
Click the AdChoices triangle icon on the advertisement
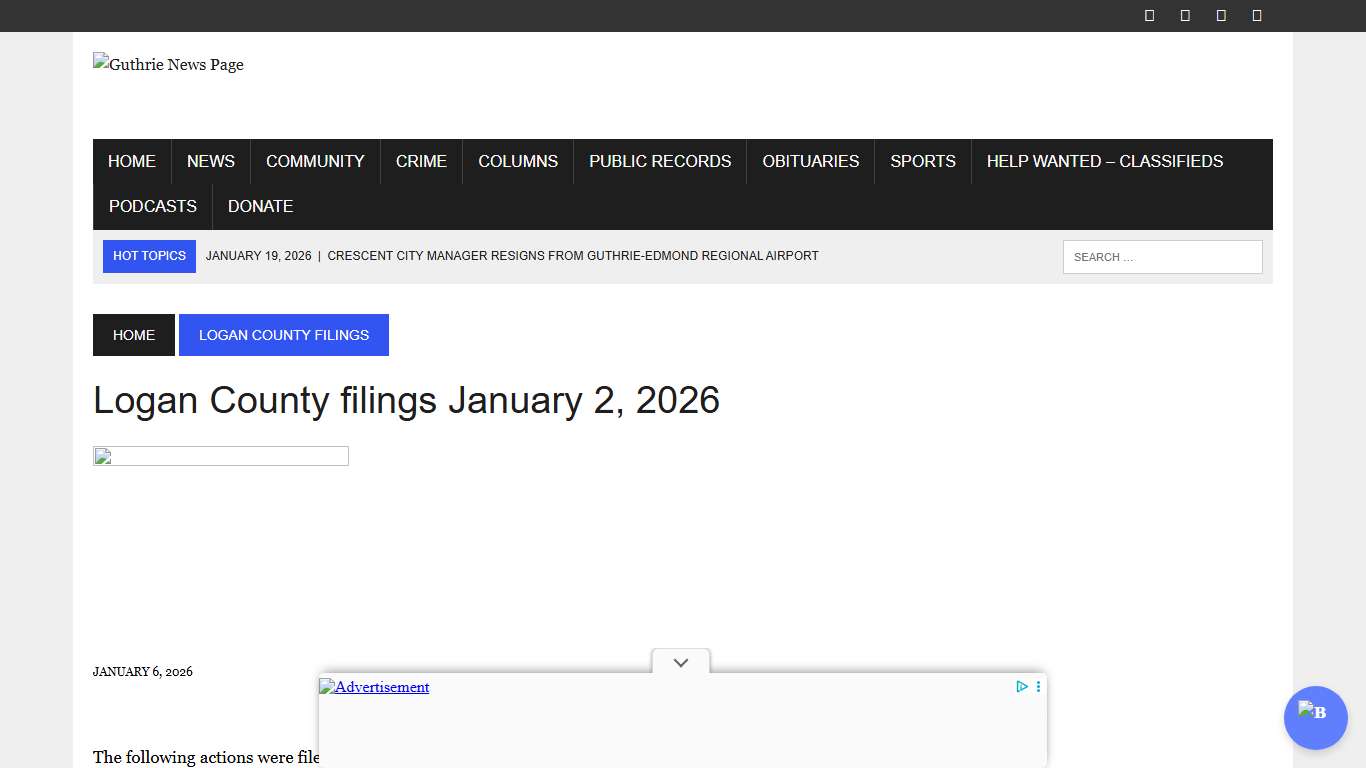click(1021, 686)
